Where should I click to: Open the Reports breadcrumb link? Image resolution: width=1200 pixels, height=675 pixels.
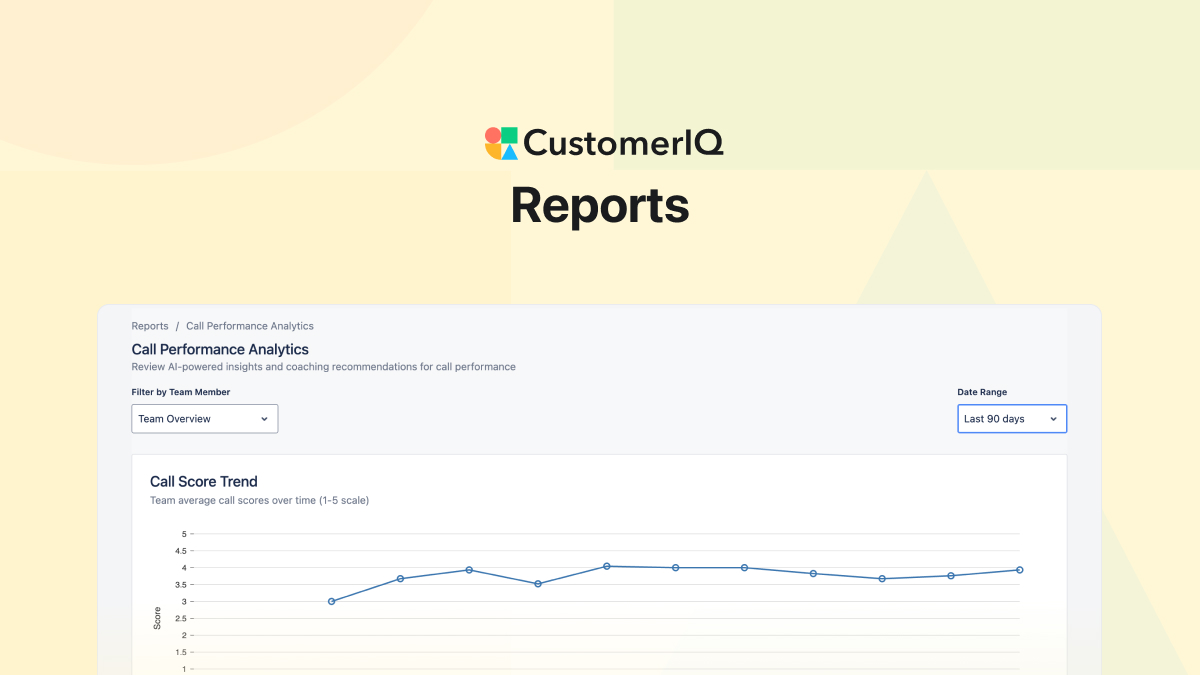[x=150, y=325]
